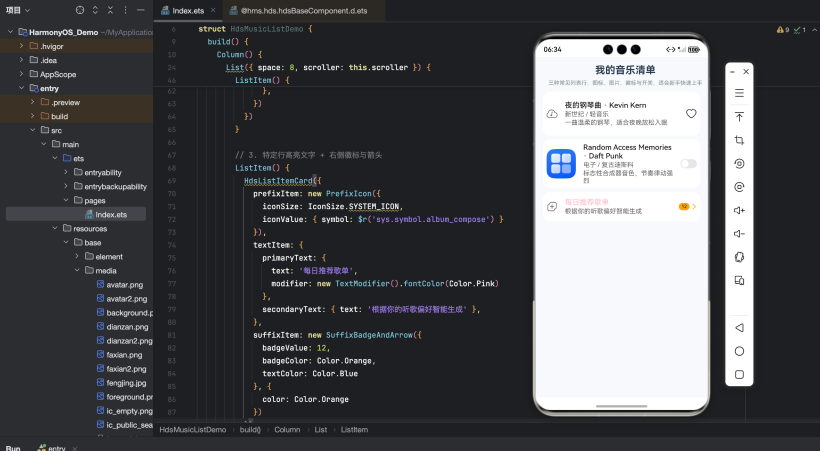Toggle the switch on Random Access Memories item
The height and width of the screenshot is (451, 820).
click(x=688, y=163)
